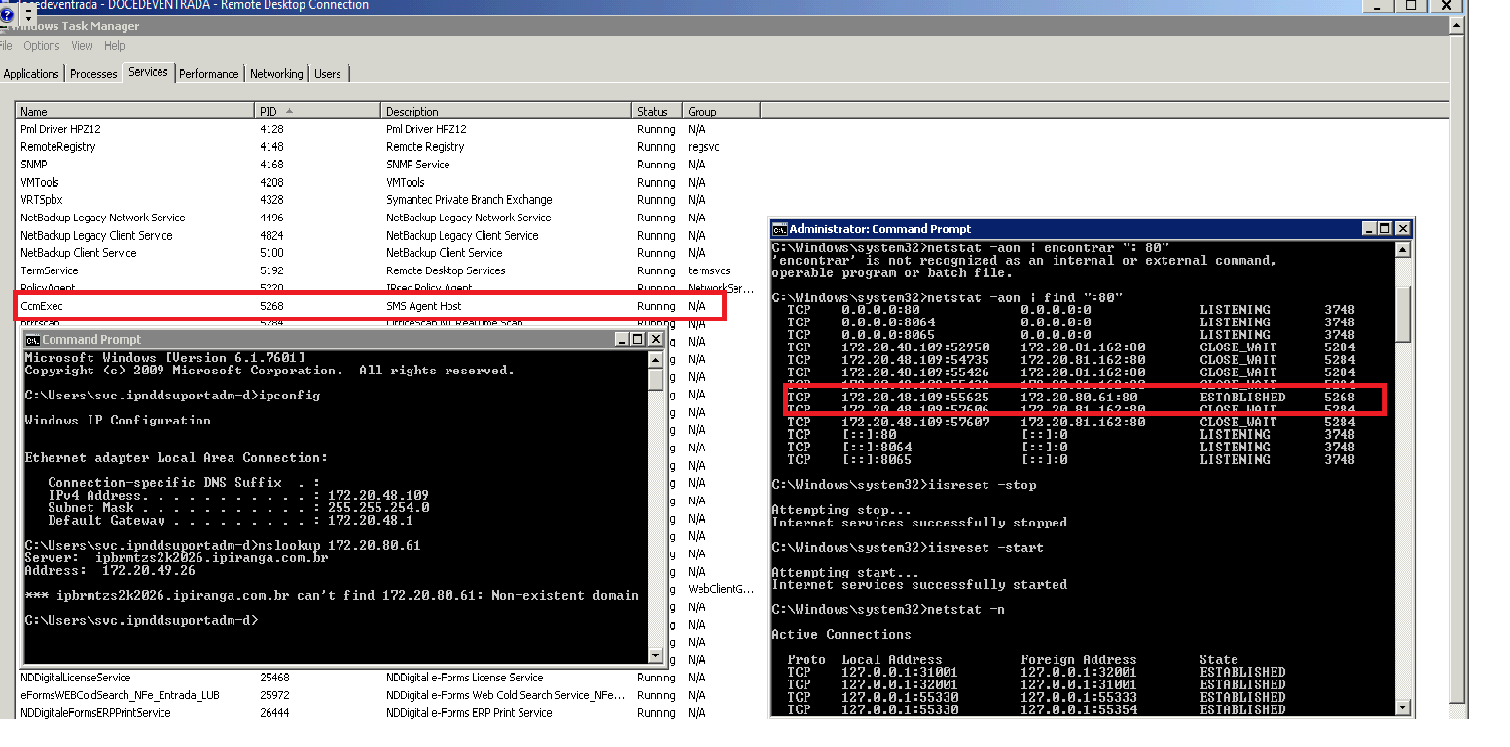Maximize the Administrator Command Prompt window
Screen dimensions: 1510x747
(x=1385, y=229)
